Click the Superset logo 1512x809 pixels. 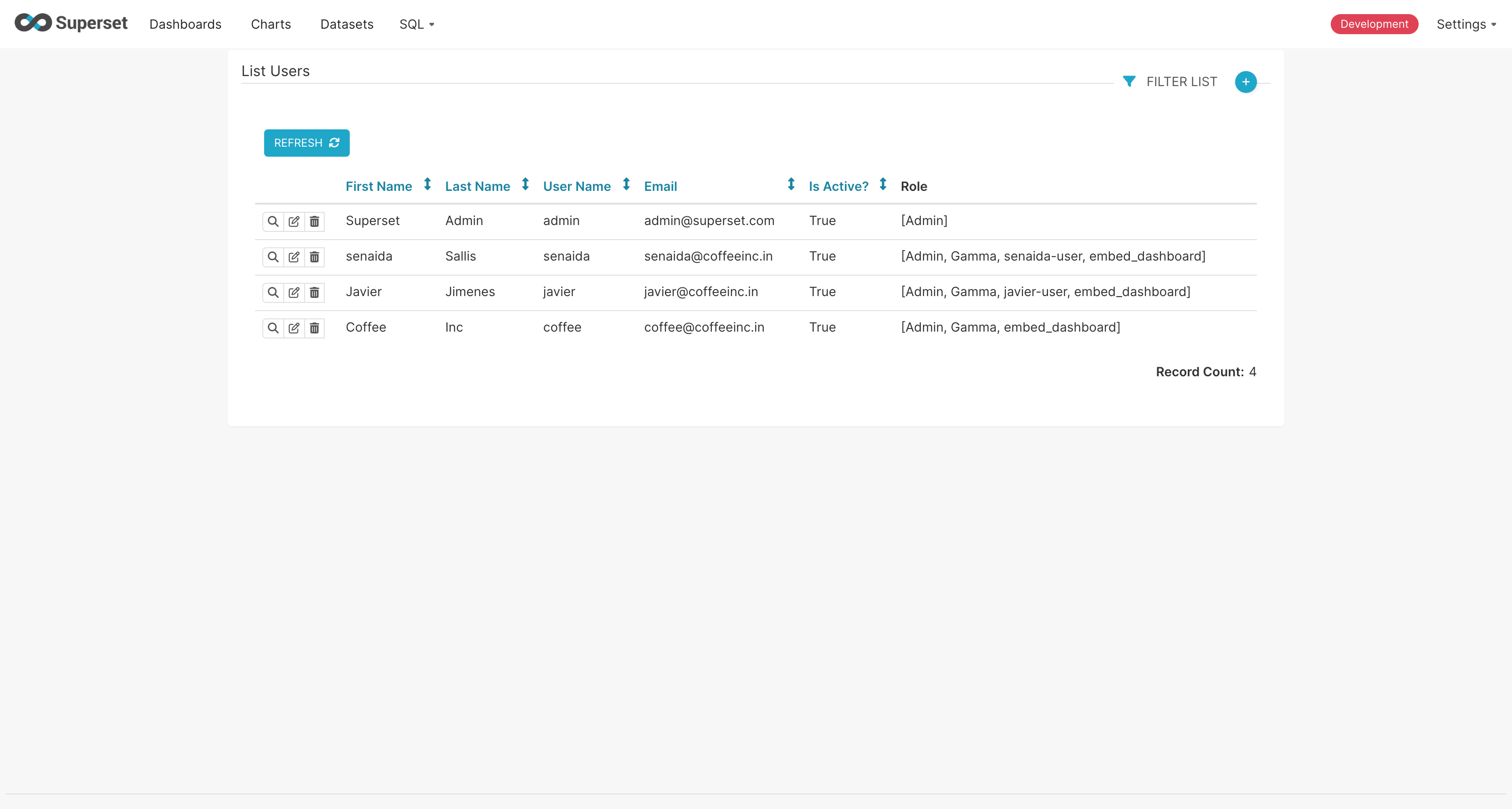point(71,24)
